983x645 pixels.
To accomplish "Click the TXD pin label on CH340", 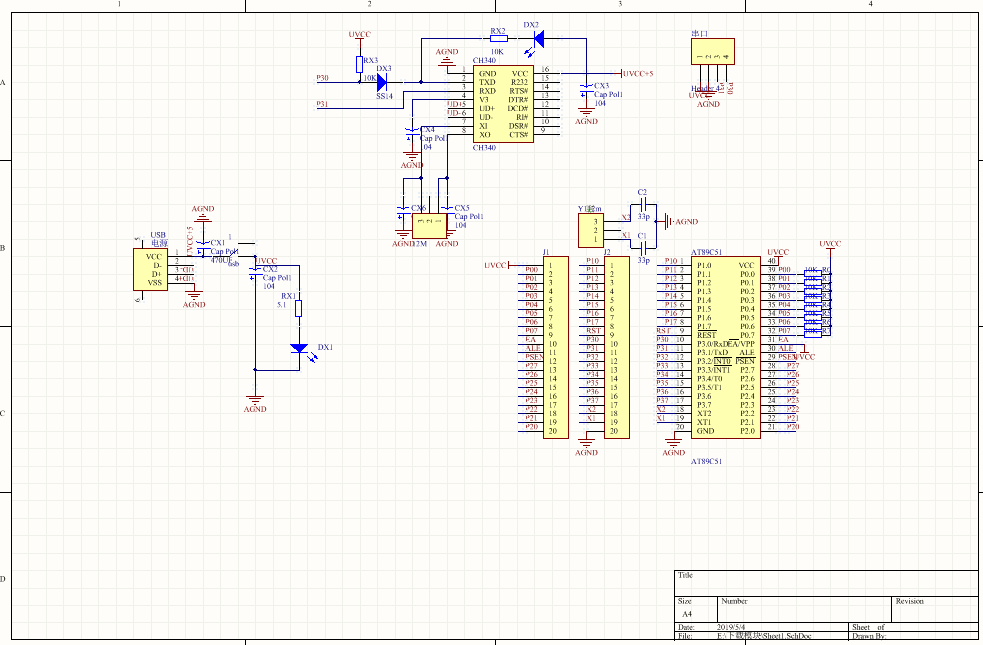I will point(487,82).
